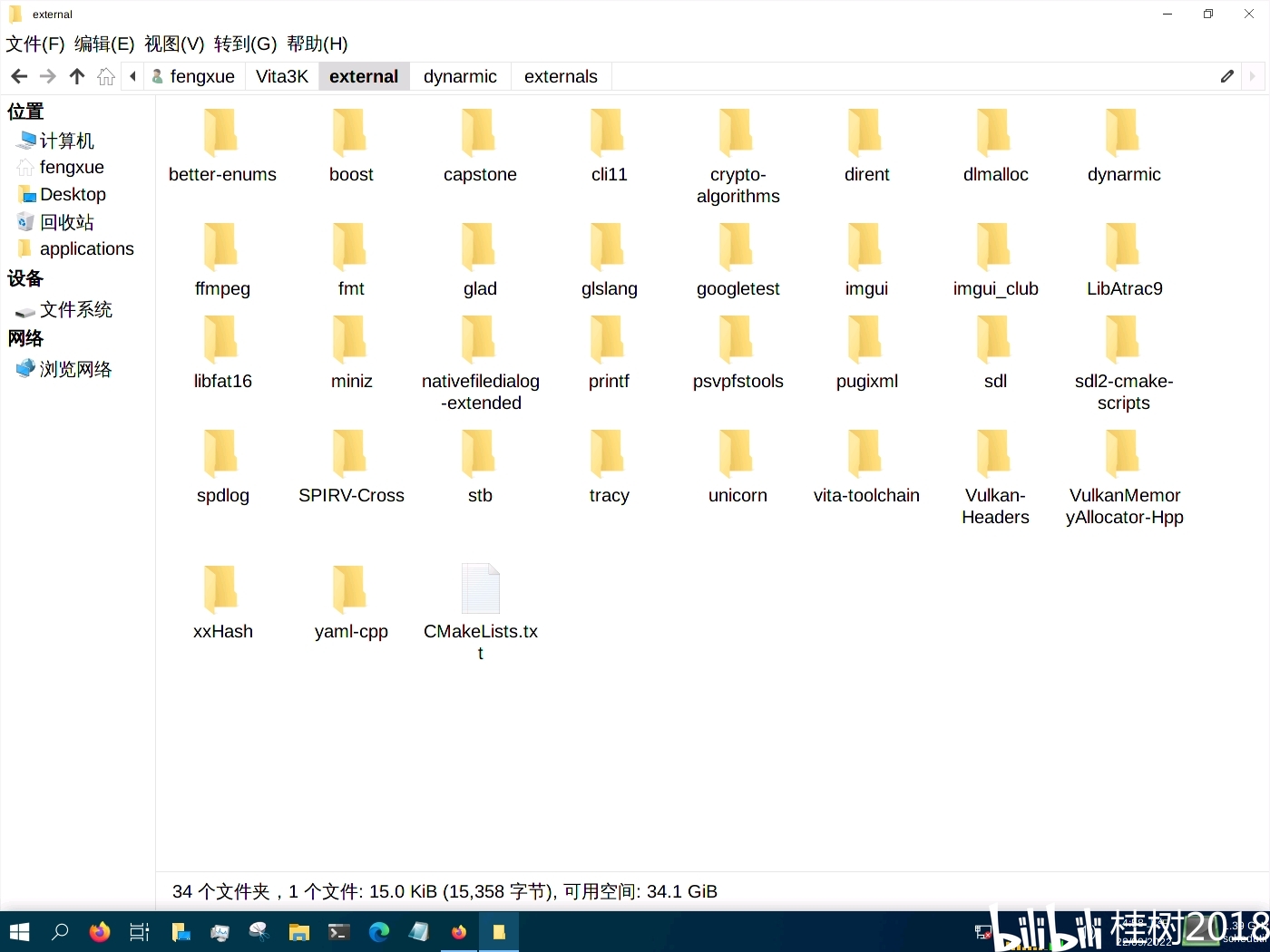
Task: Open the terminal icon in the taskbar
Action: click(x=339, y=932)
